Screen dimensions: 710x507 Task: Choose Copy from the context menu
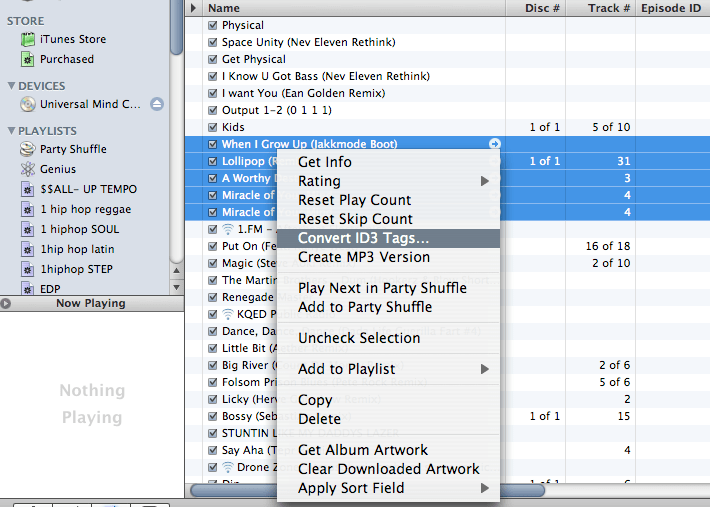pos(388,400)
